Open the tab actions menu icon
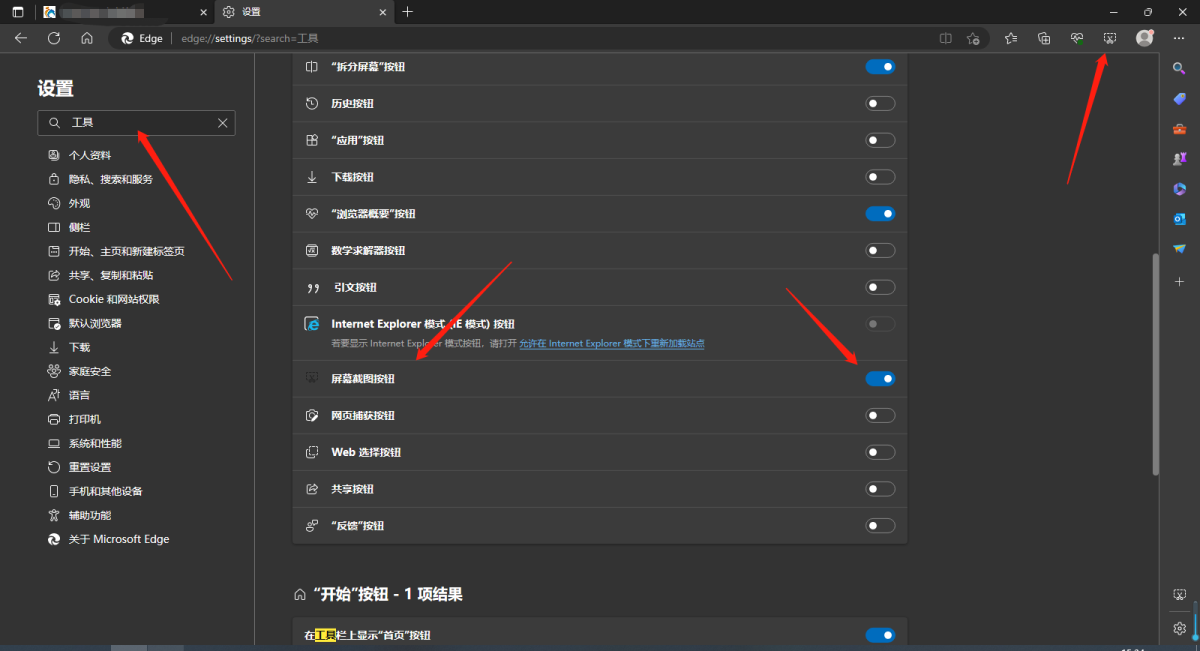This screenshot has height=651, width=1200. point(18,12)
